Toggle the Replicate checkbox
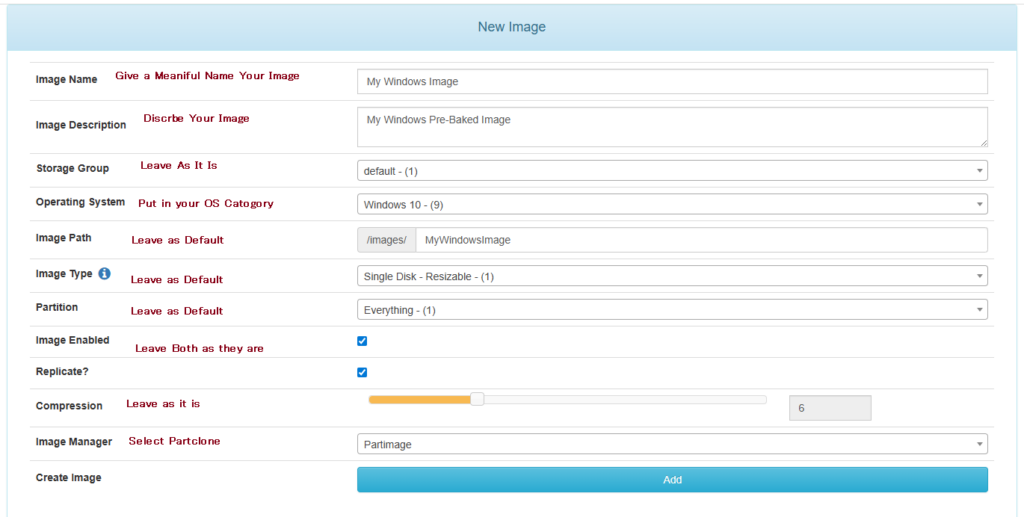The height and width of the screenshot is (517, 1024). point(362,373)
